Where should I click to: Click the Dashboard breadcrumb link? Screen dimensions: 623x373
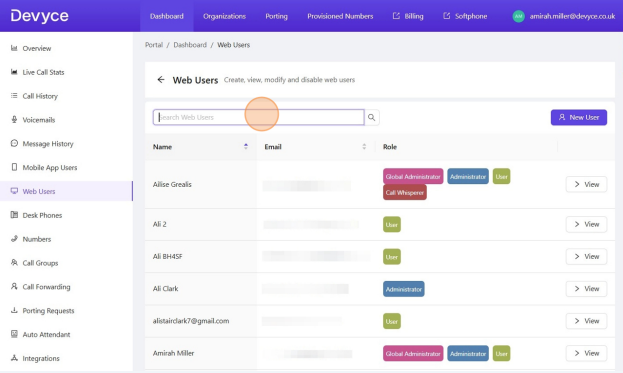coord(190,45)
